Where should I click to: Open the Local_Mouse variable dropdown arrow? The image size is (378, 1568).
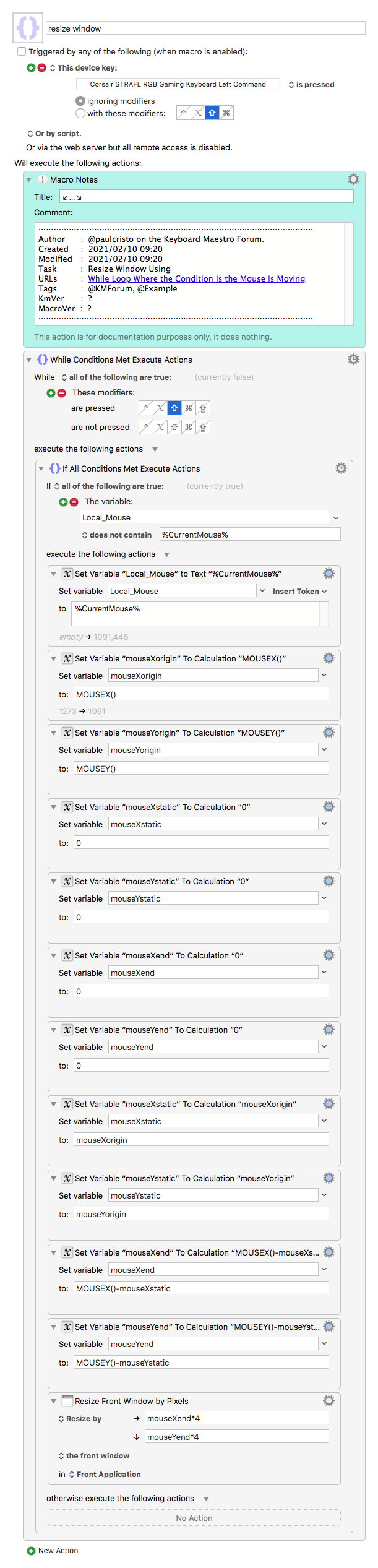coord(336,518)
